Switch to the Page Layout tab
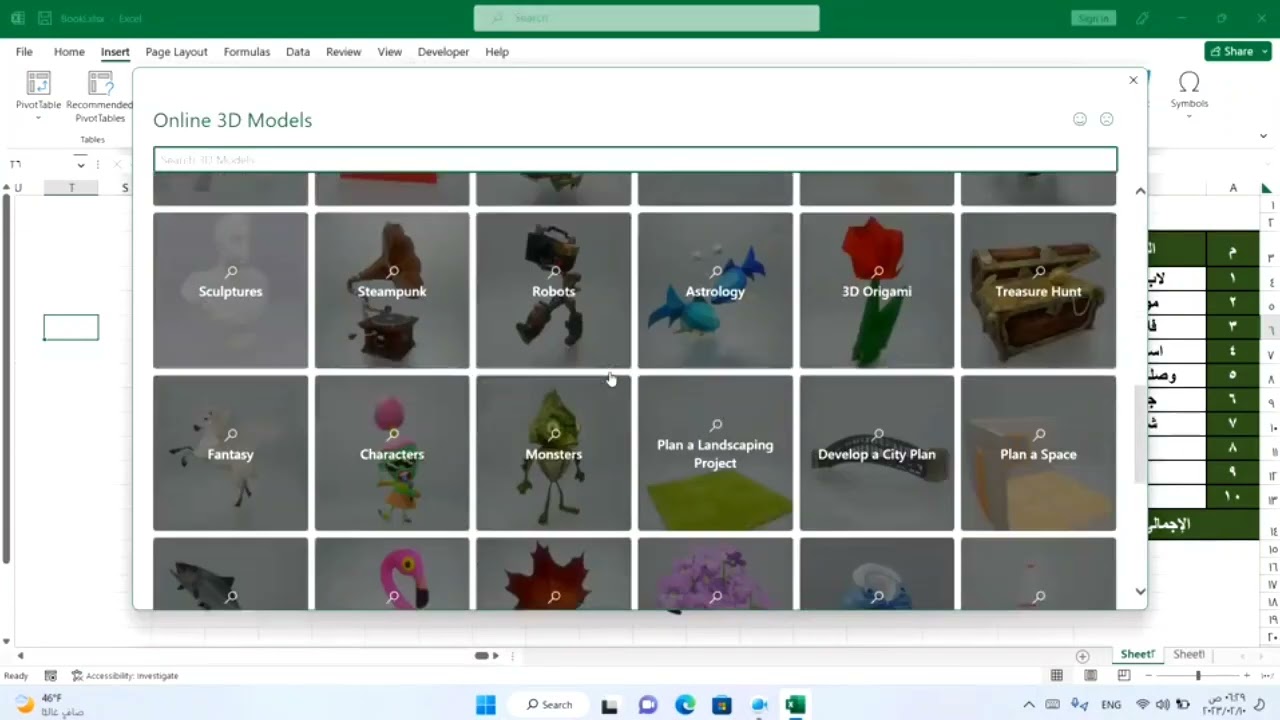This screenshot has width=1280, height=720. [176, 52]
